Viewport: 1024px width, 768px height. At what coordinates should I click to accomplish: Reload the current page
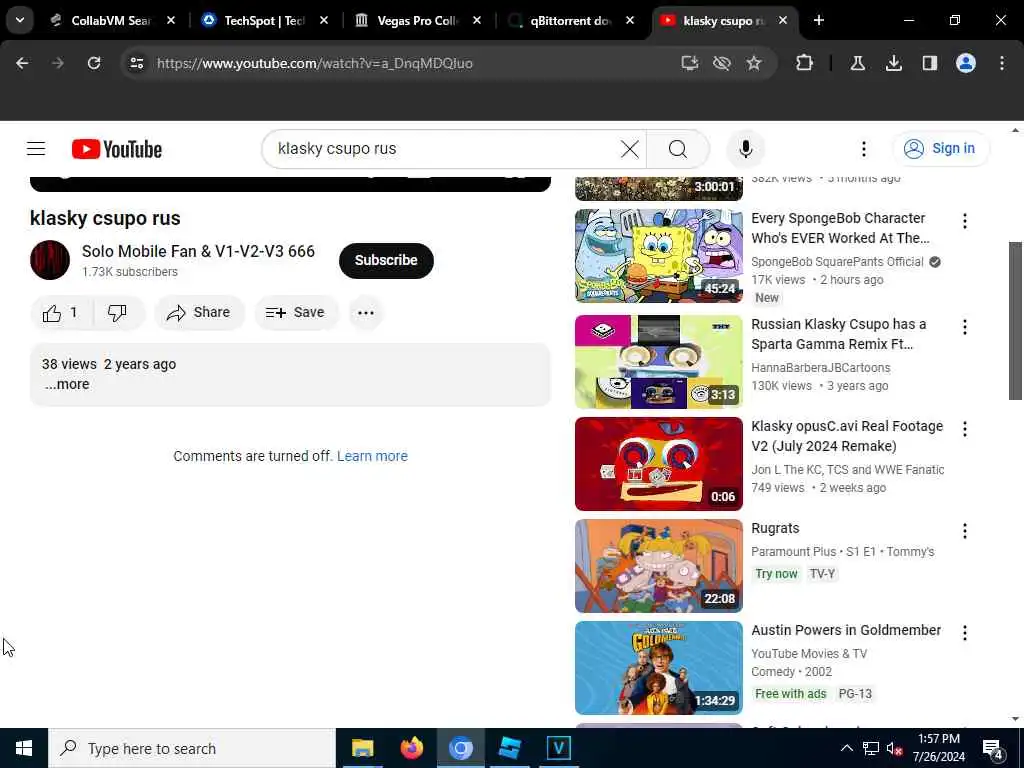(x=94, y=63)
